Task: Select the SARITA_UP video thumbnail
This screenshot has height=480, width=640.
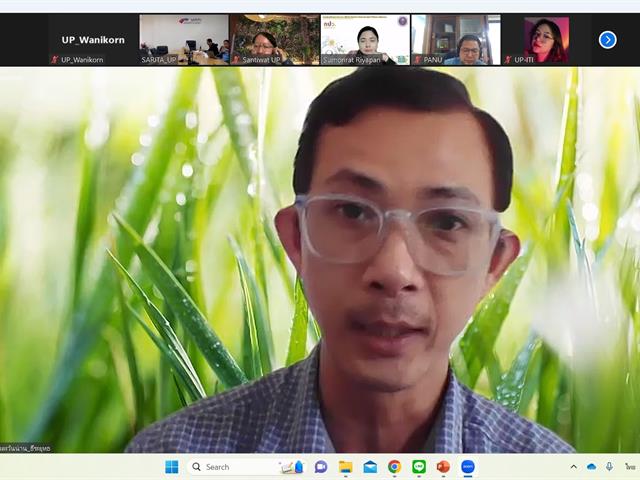Action: tap(184, 40)
